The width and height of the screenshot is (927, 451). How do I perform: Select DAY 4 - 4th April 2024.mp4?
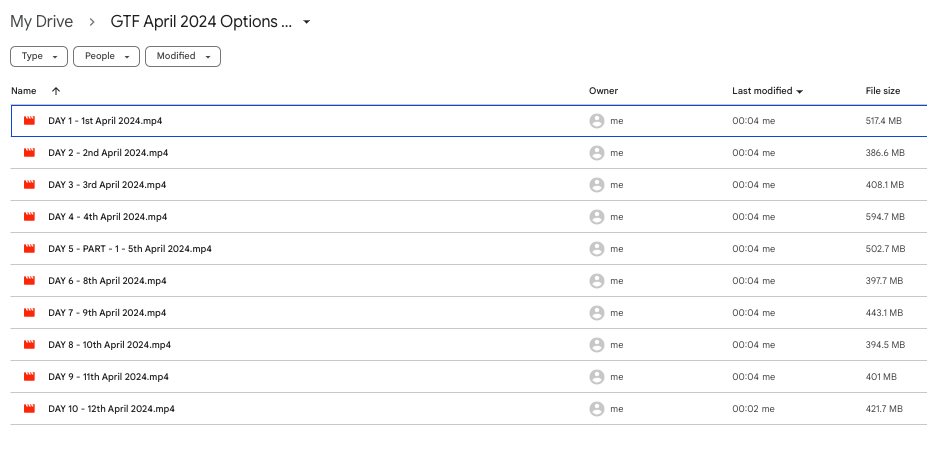(107, 217)
